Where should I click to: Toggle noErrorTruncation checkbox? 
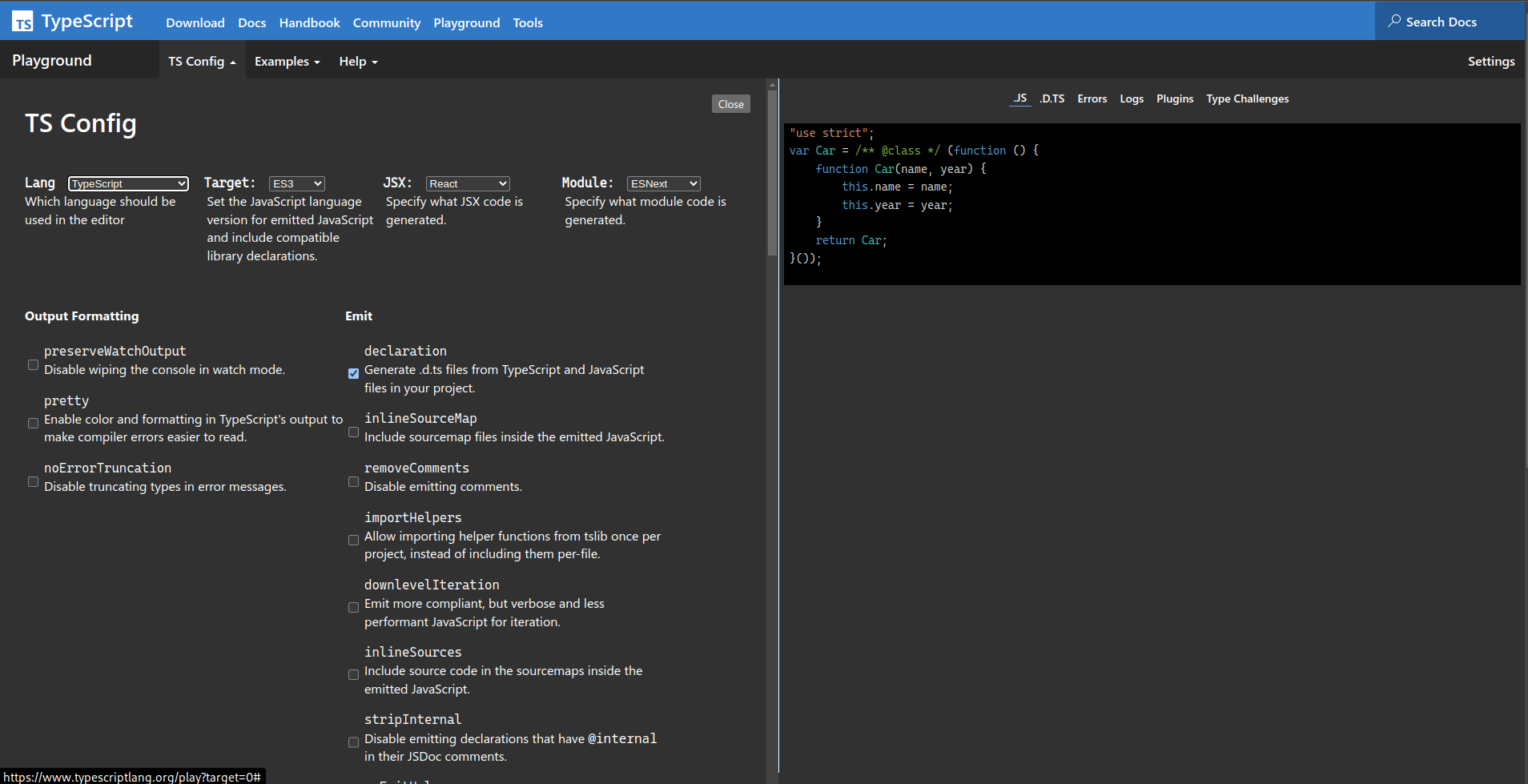coord(33,481)
